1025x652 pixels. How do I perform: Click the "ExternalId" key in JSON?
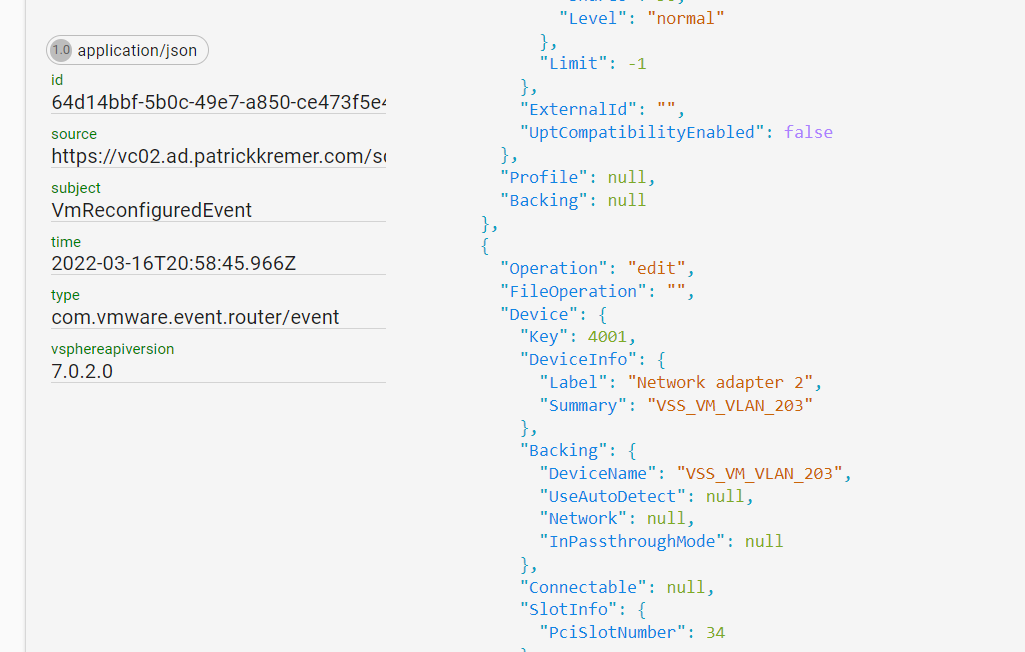578,109
